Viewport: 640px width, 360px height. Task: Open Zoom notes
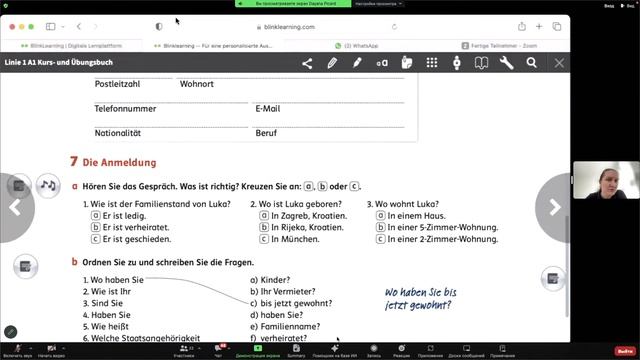coord(502,351)
